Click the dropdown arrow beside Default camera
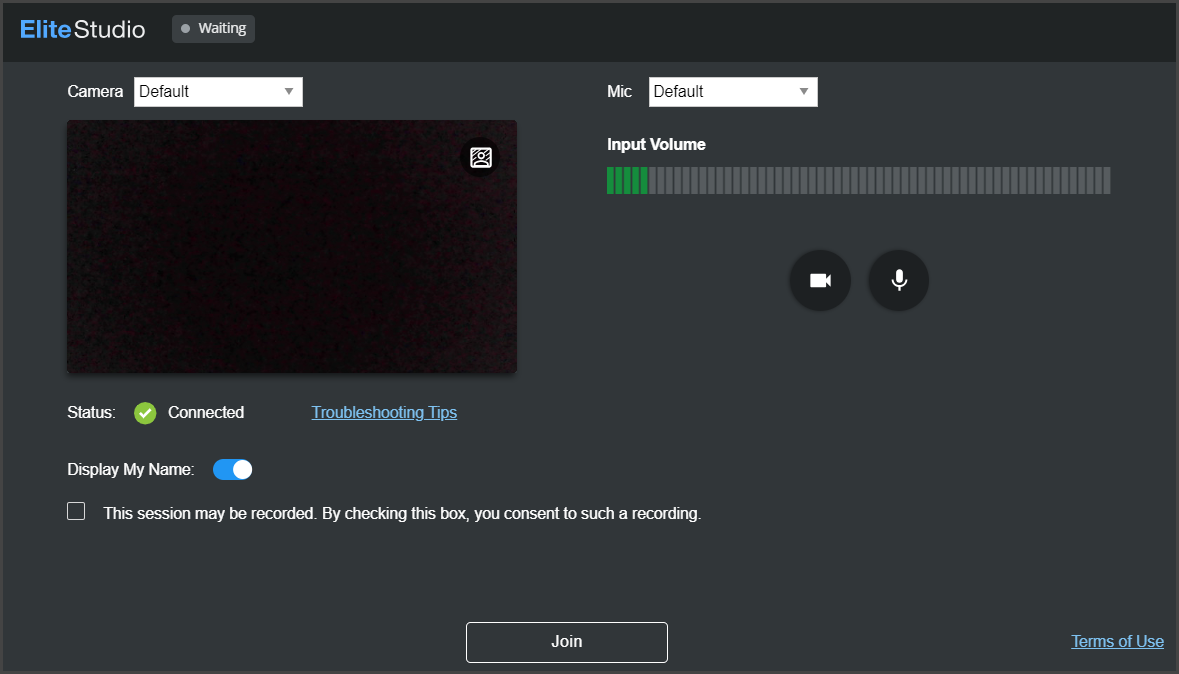 tap(291, 91)
